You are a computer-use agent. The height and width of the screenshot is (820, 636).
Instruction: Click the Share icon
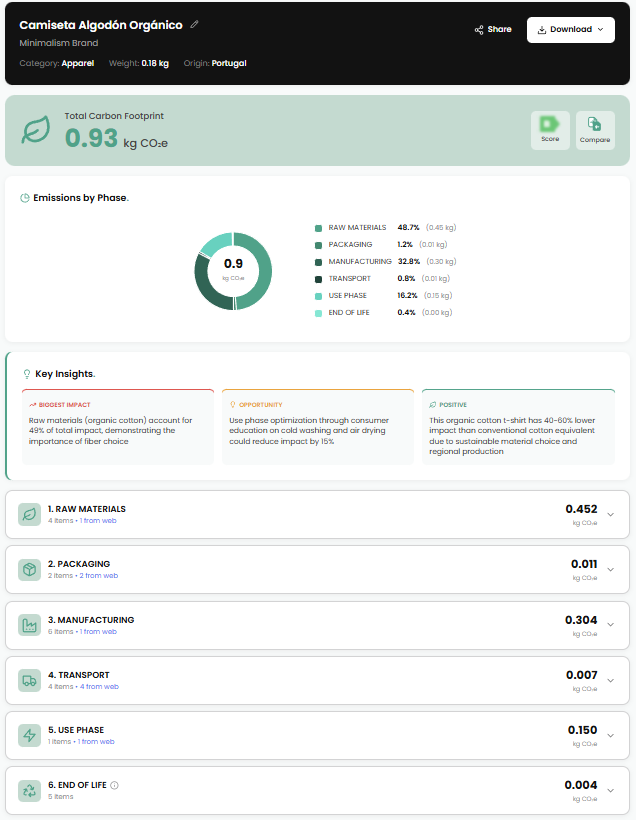pyautogui.click(x=479, y=30)
